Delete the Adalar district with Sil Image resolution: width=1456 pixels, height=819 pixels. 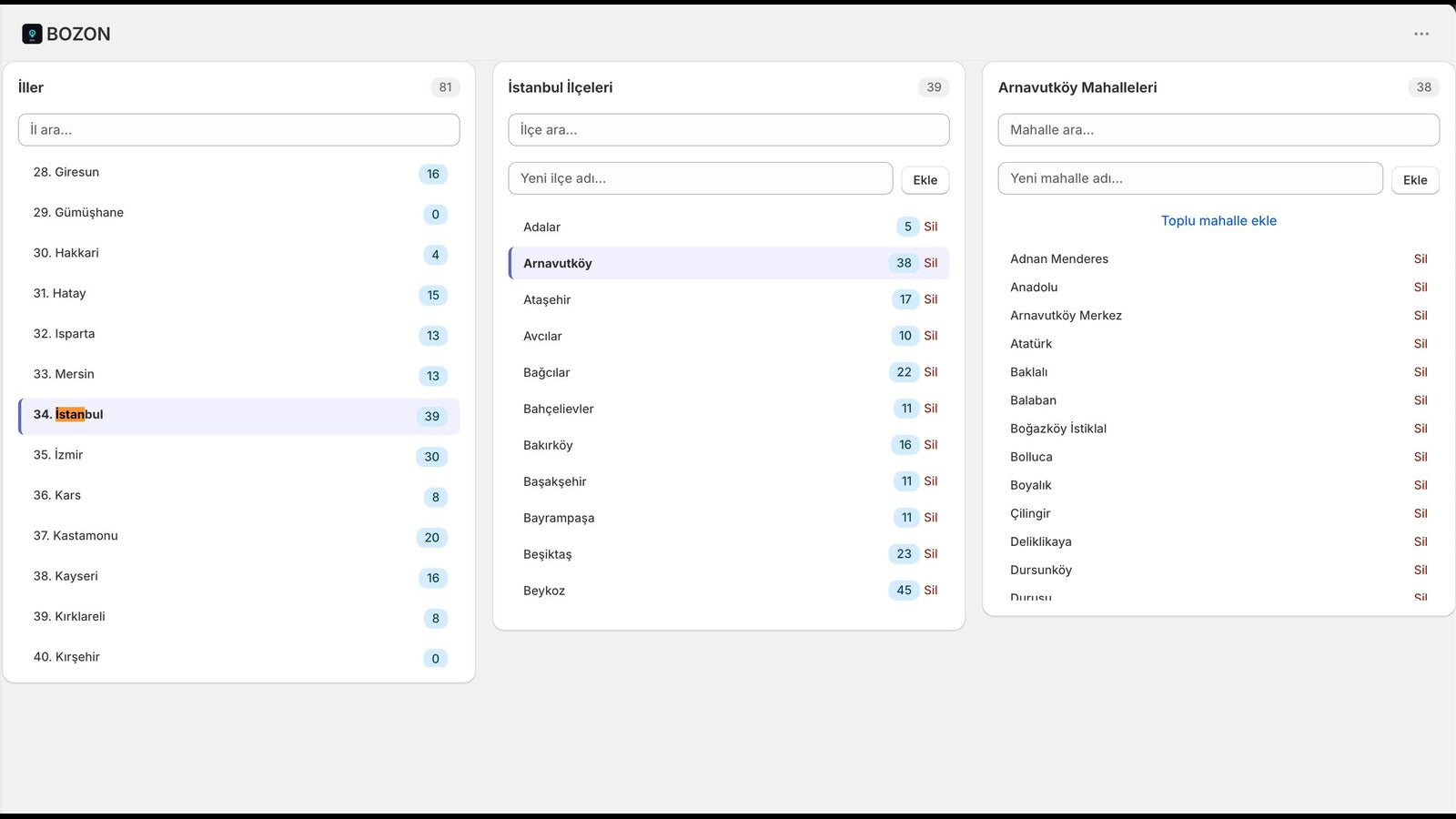coord(930,227)
